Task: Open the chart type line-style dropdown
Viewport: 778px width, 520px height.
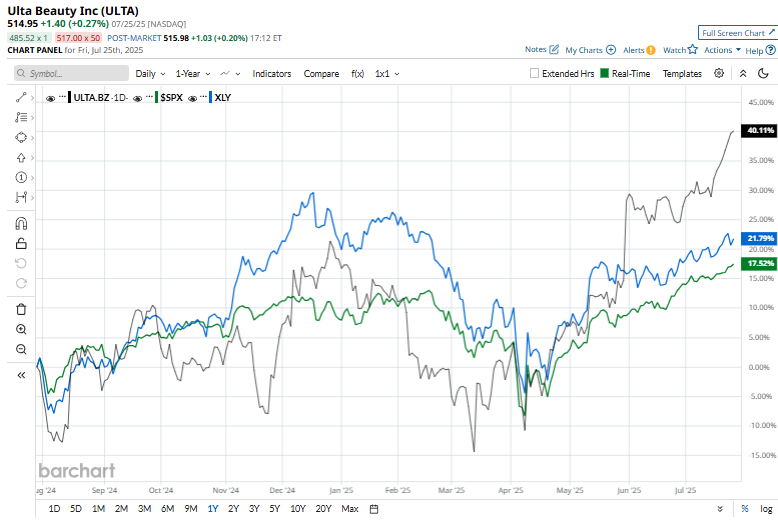Action: click(230, 73)
